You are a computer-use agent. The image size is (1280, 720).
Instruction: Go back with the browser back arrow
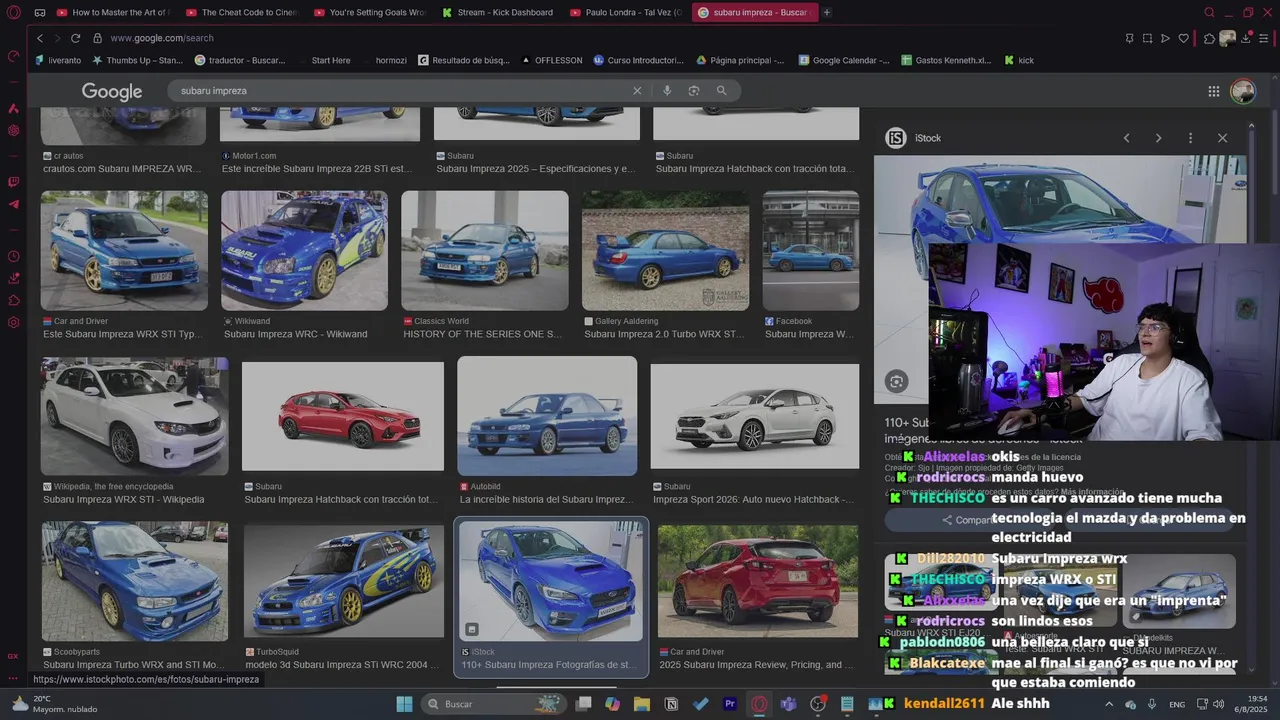pos(40,38)
